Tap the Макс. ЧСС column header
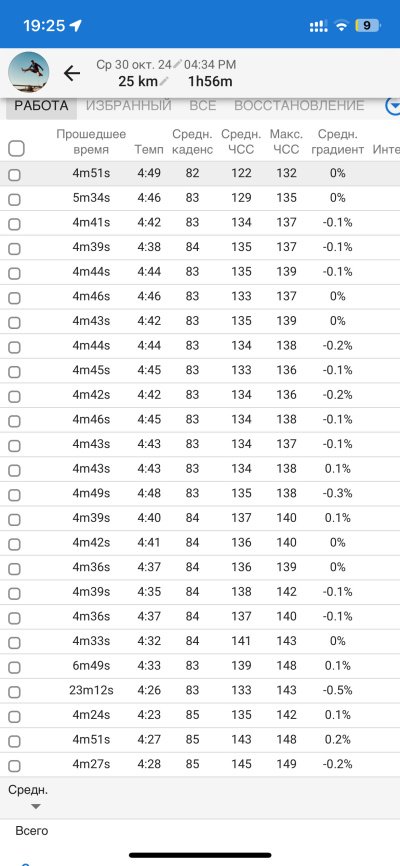 pyautogui.click(x=286, y=142)
